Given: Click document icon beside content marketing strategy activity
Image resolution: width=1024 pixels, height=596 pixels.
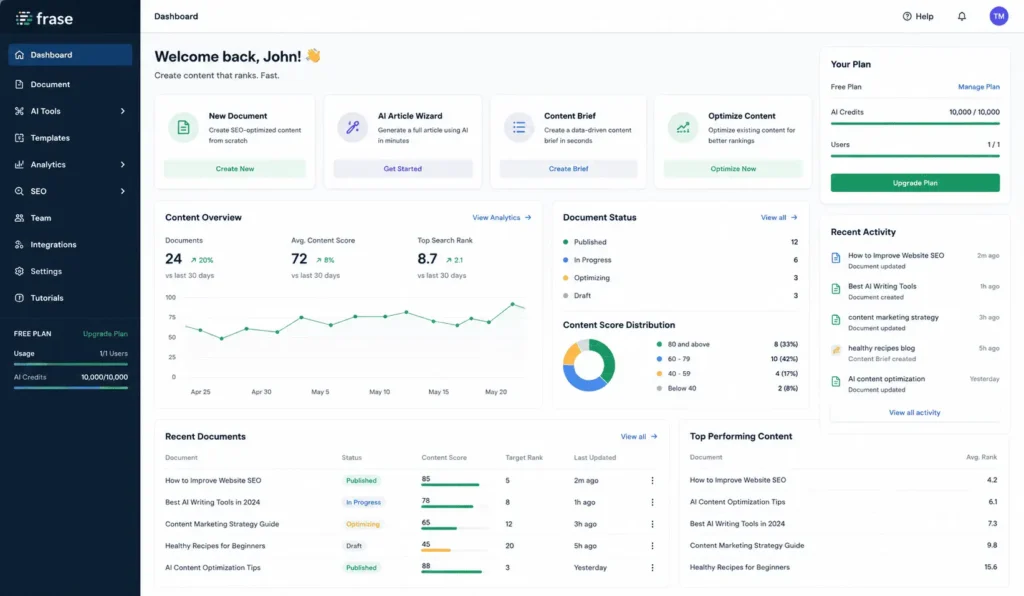Looking at the screenshot, I should [x=836, y=320].
